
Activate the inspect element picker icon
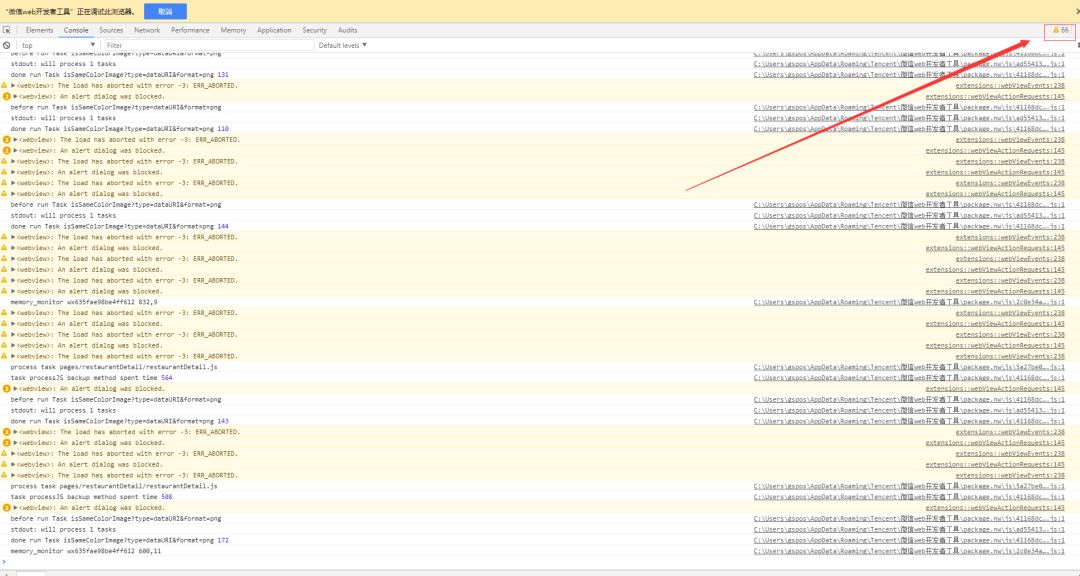click(7, 30)
